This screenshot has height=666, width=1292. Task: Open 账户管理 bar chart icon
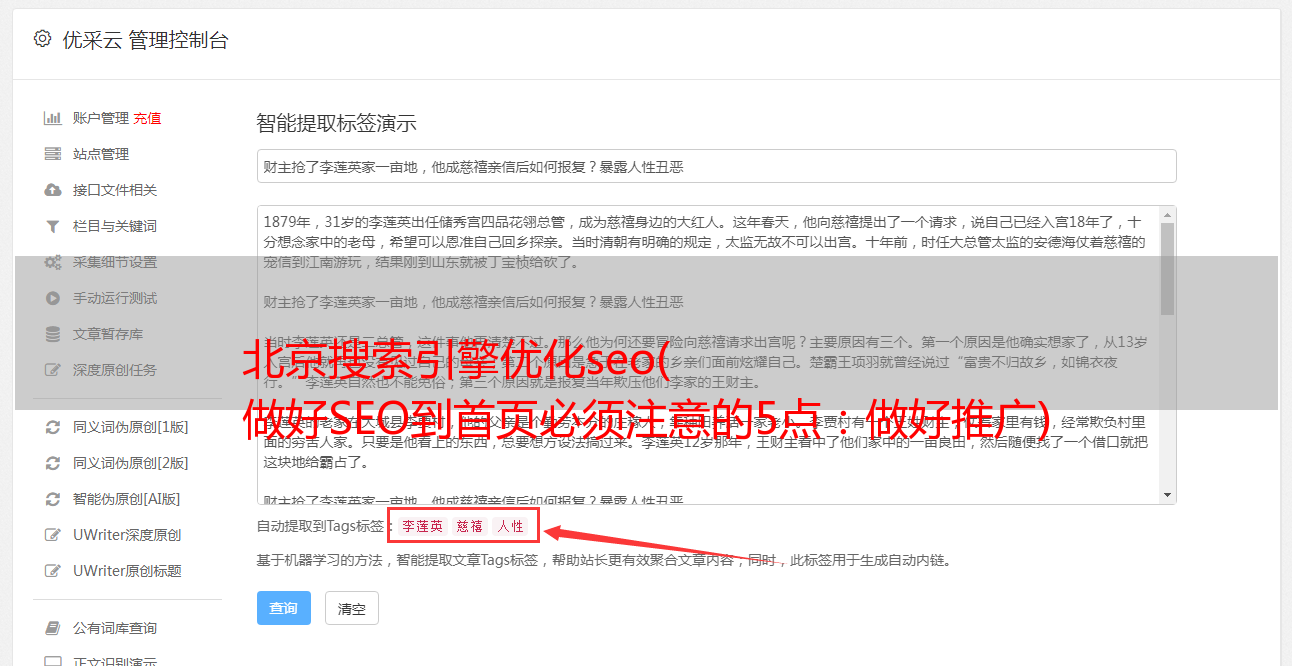click(53, 118)
